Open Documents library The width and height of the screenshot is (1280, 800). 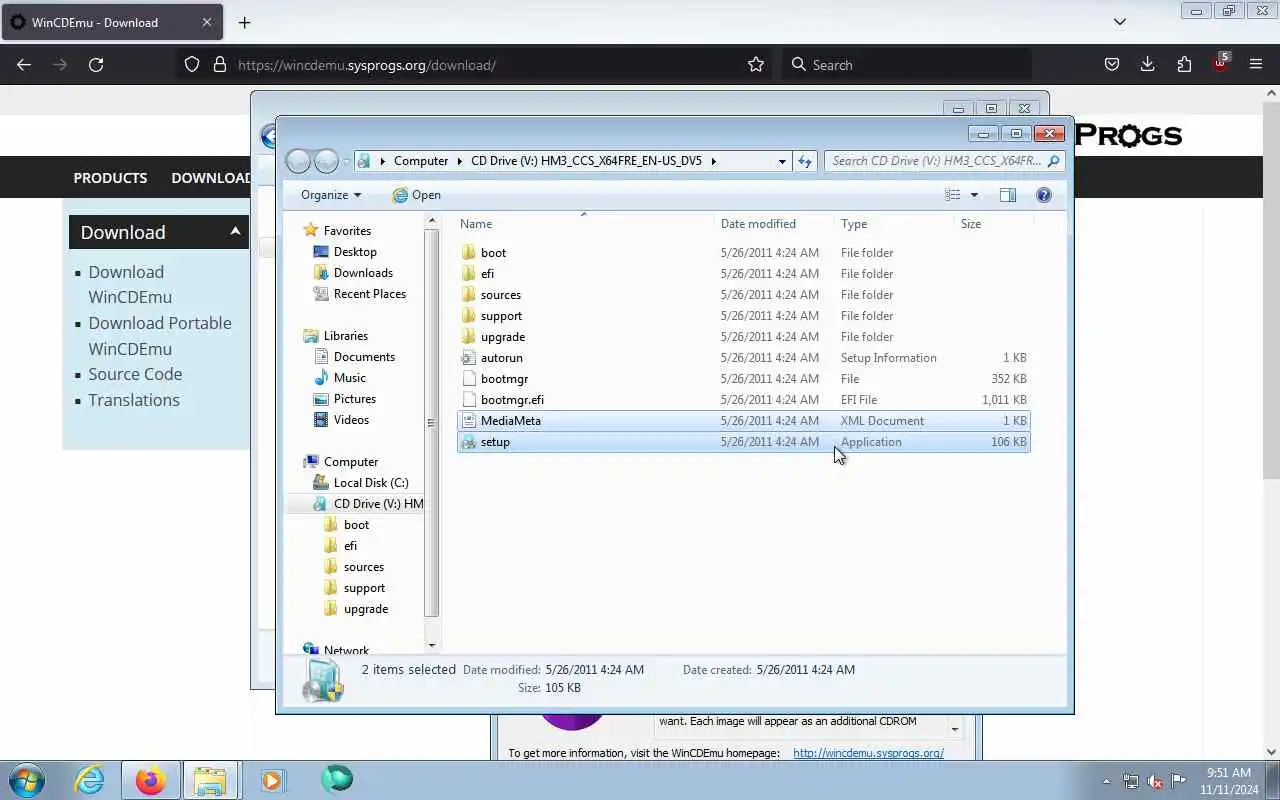[x=364, y=357]
